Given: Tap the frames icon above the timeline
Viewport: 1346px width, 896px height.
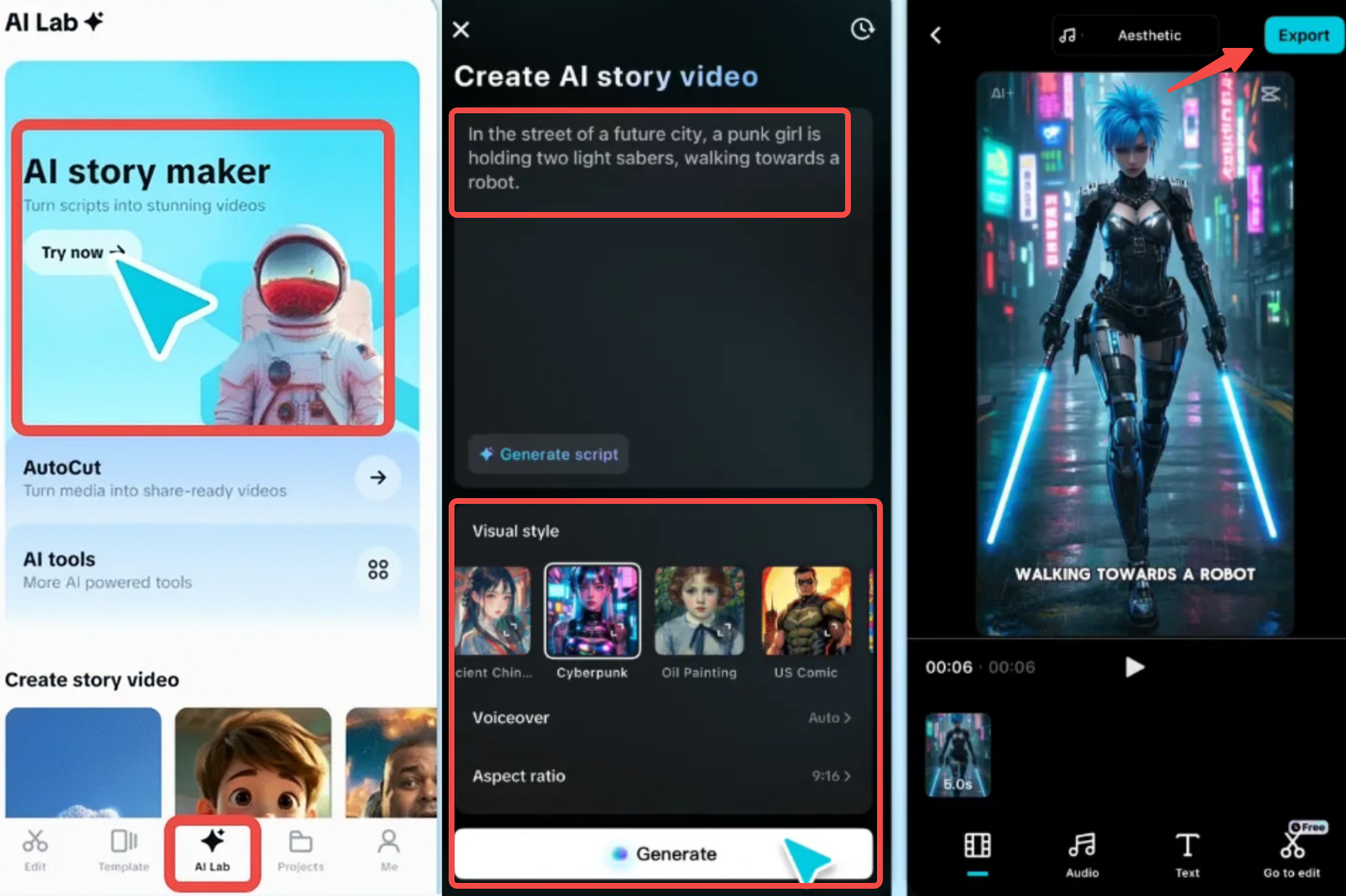Looking at the screenshot, I should pos(978,844).
